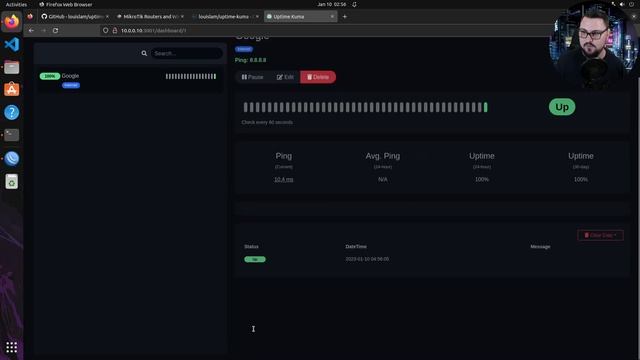
Task: Click the Activities button in the top bar
Action: (16, 4)
